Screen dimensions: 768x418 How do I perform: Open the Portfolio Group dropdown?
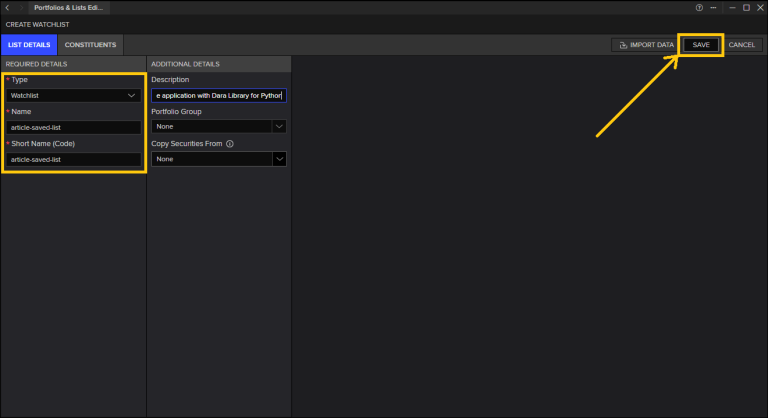pos(219,126)
